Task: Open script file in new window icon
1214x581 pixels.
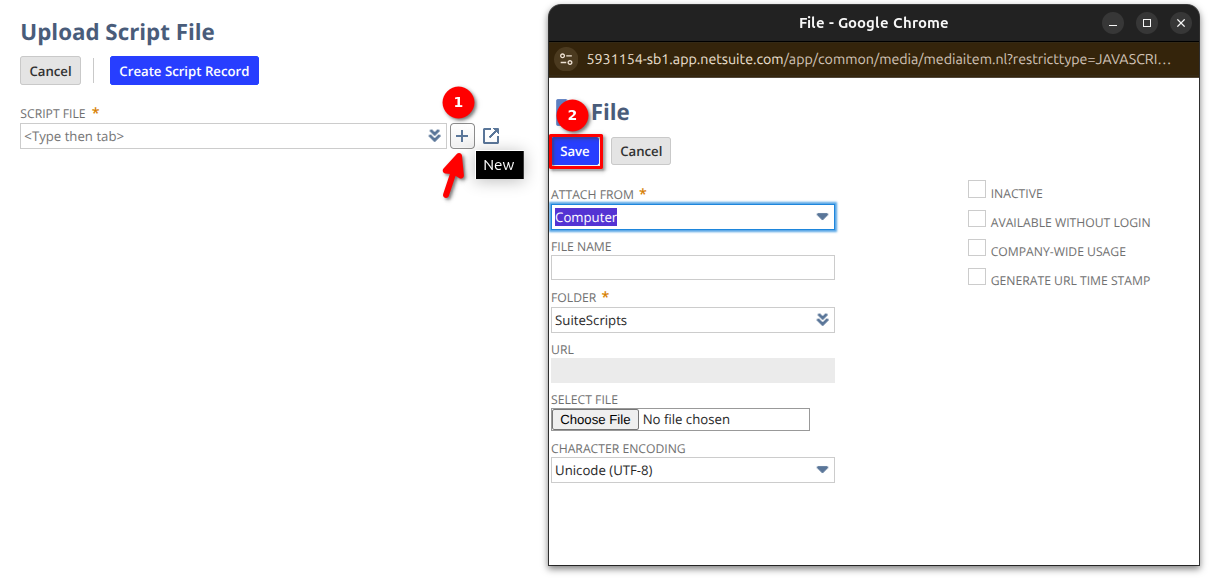Action: coord(491,136)
